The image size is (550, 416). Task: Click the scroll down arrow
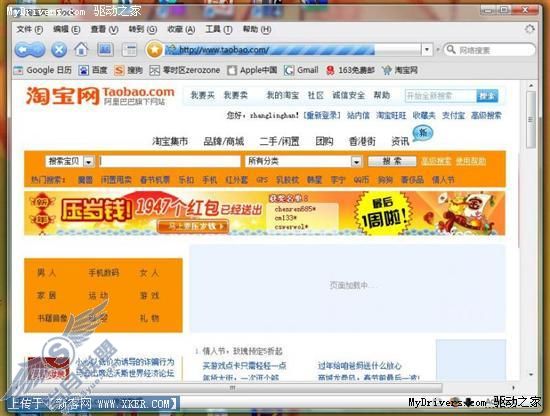point(531,375)
